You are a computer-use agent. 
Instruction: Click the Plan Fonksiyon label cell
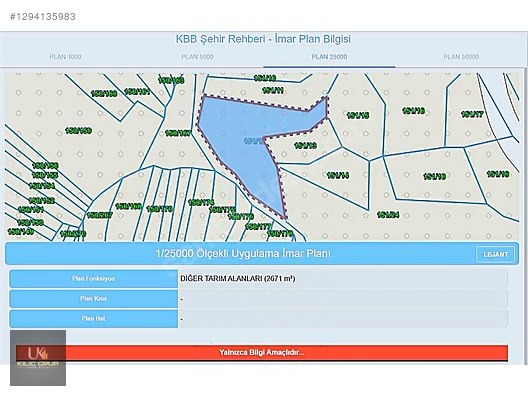[94, 279]
